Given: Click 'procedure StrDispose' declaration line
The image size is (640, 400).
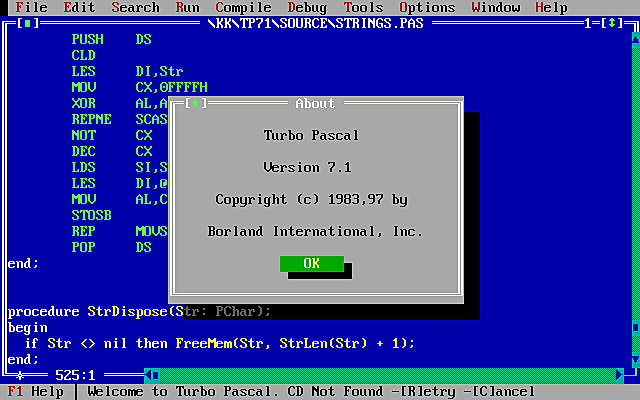Looking at the screenshot, I should tap(139, 311).
